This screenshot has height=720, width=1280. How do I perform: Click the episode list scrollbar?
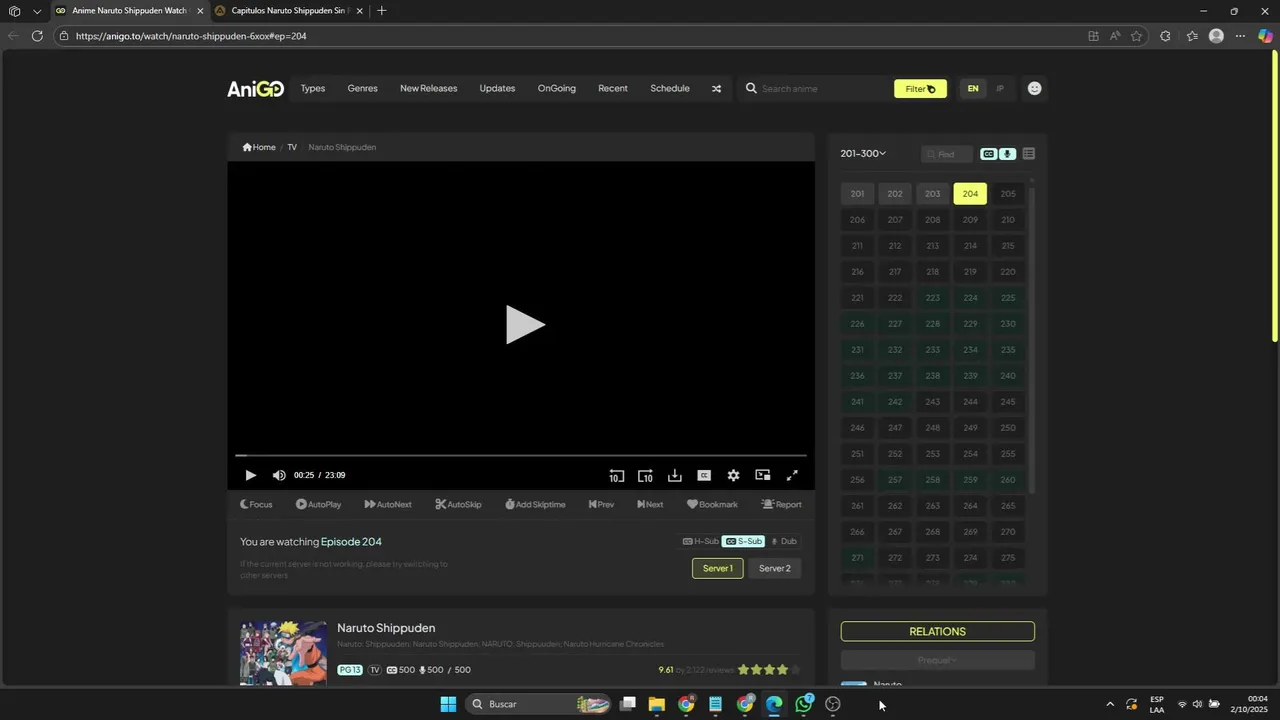pyautogui.click(x=1031, y=340)
